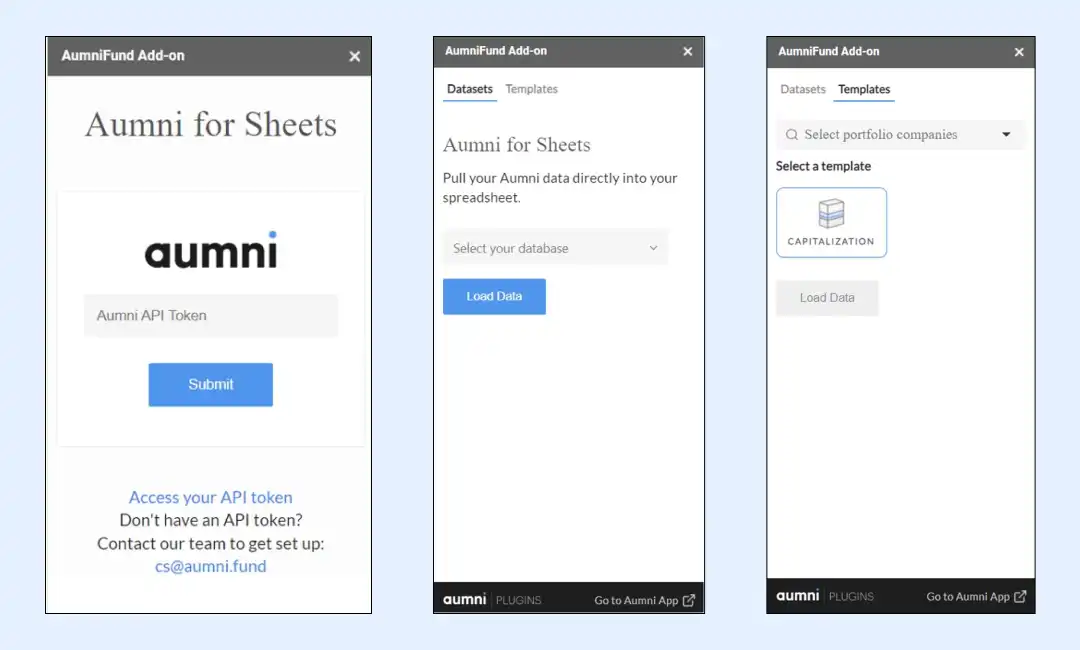Close the first AumniFund Add-on login panel
The height and width of the screenshot is (650, 1080).
(355, 56)
